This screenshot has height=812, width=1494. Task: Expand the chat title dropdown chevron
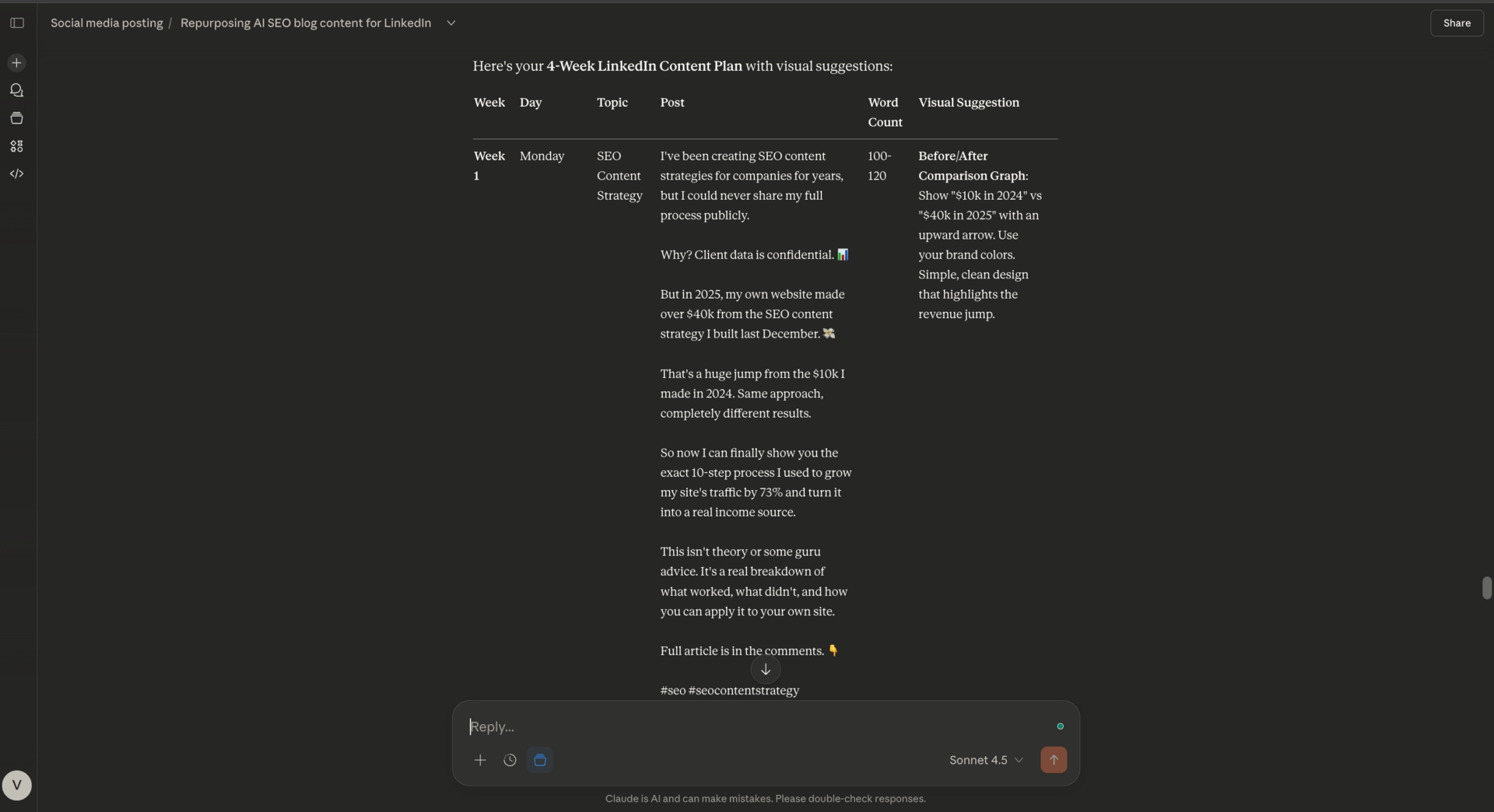click(x=451, y=23)
